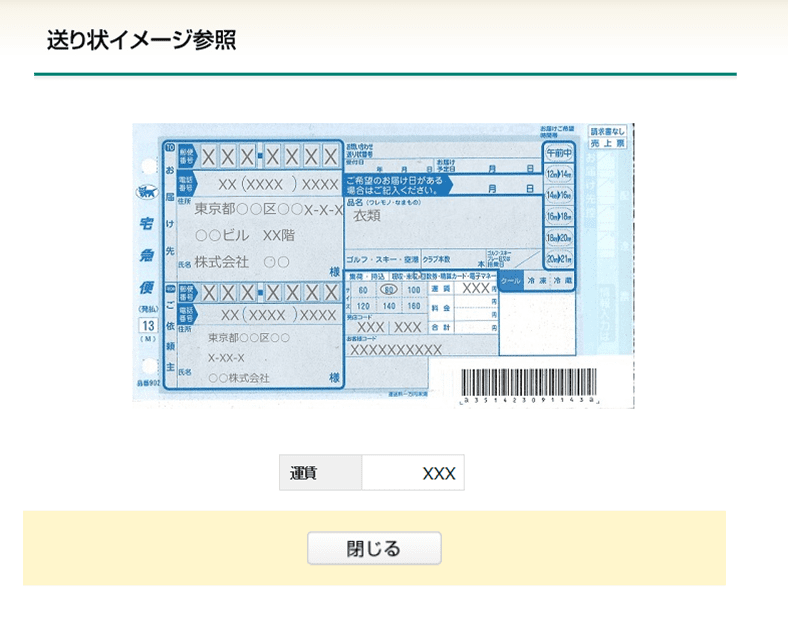The width and height of the screenshot is (788, 644).
Task: Click the 運賃 label cell
Action: pyautogui.click(x=320, y=473)
